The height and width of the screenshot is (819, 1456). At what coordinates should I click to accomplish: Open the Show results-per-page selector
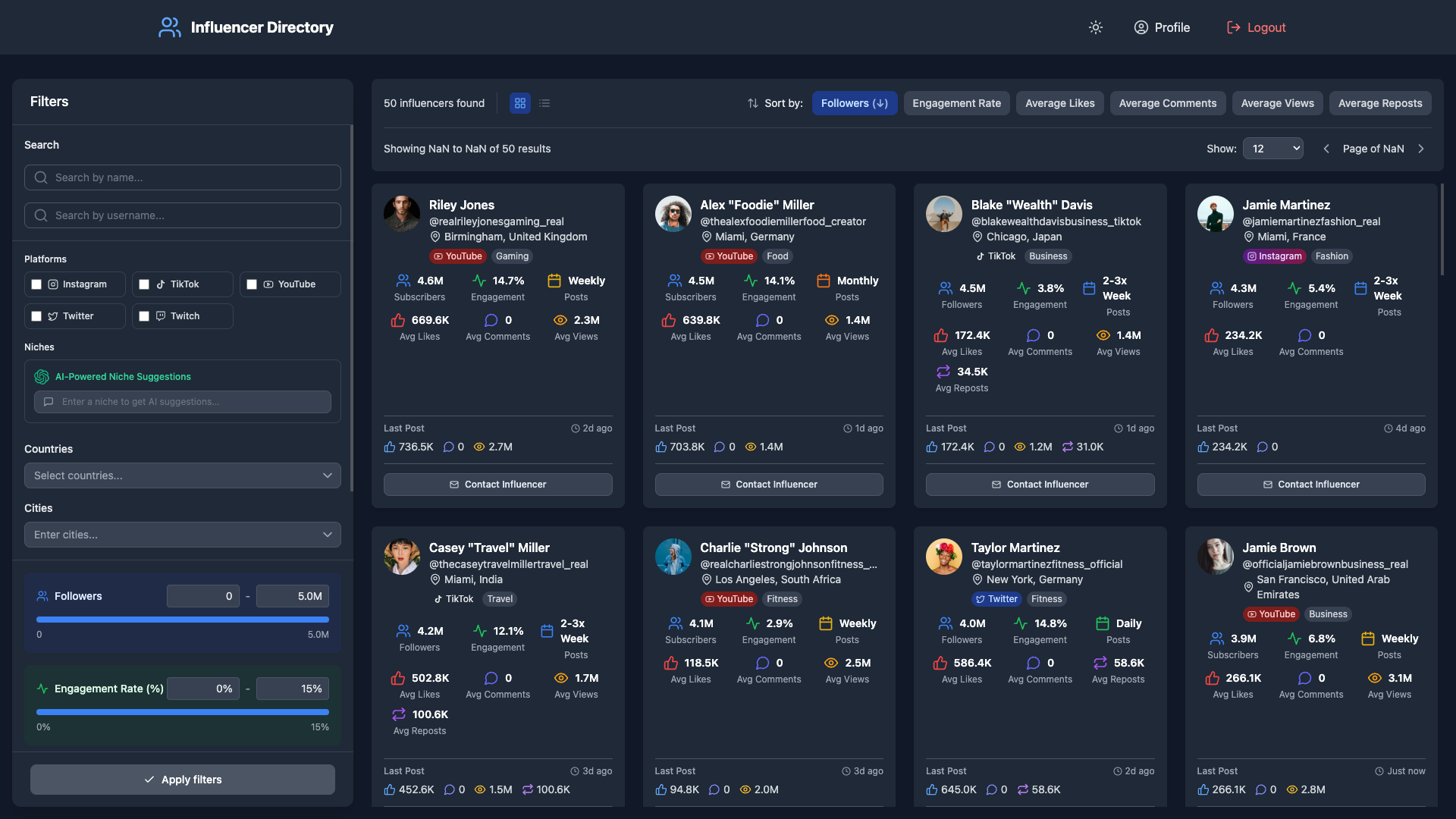(x=1272, y=148)
